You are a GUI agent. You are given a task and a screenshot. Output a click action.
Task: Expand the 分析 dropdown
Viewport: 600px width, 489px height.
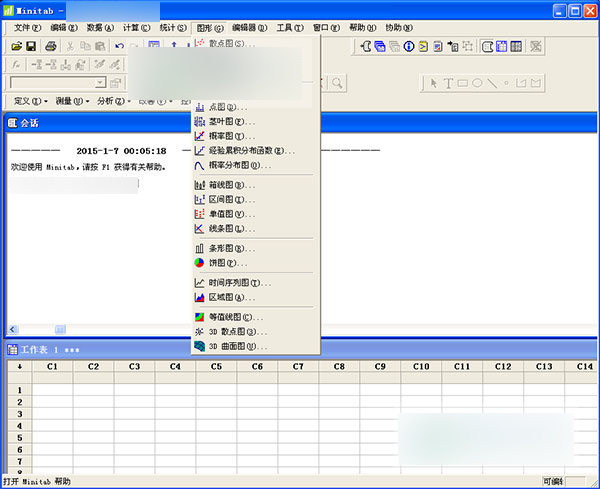tap(113, 101)
